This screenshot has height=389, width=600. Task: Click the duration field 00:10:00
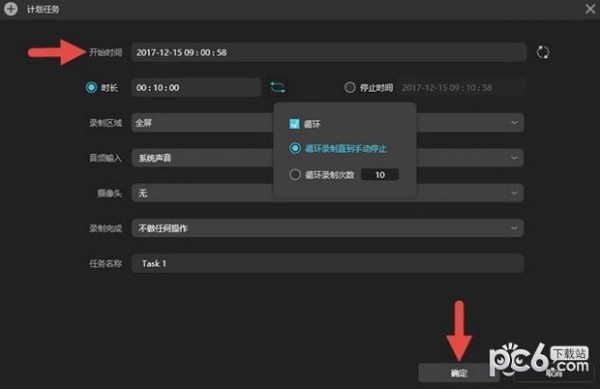(196, 88)
